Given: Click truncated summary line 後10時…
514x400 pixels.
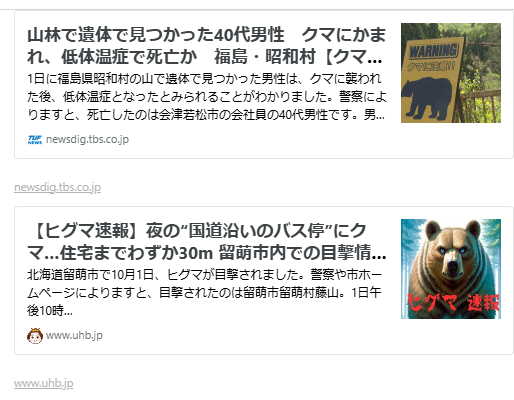Looking at the screenshot, I should [x=50, y=311].
